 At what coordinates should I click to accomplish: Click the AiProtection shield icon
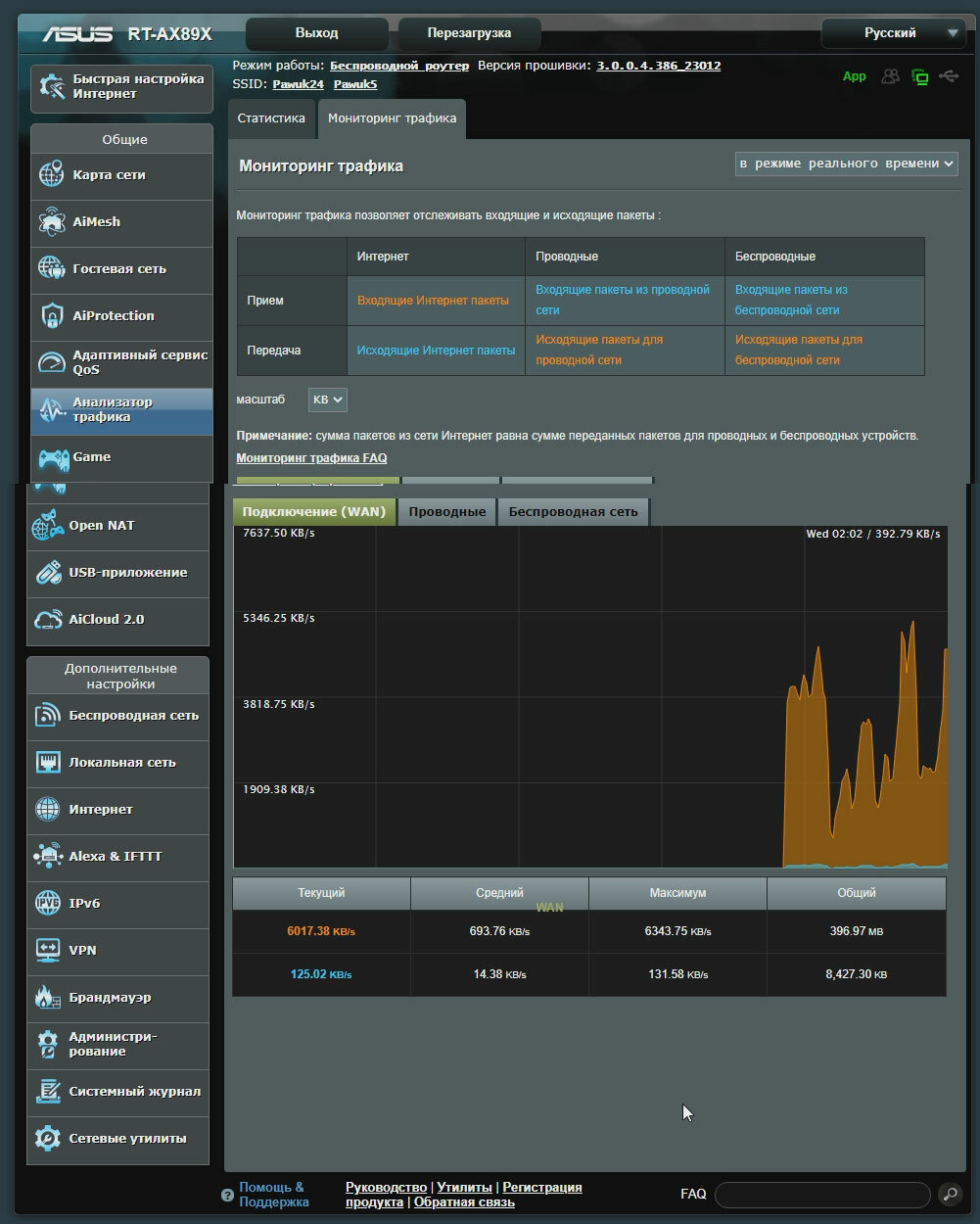point(51,316)
